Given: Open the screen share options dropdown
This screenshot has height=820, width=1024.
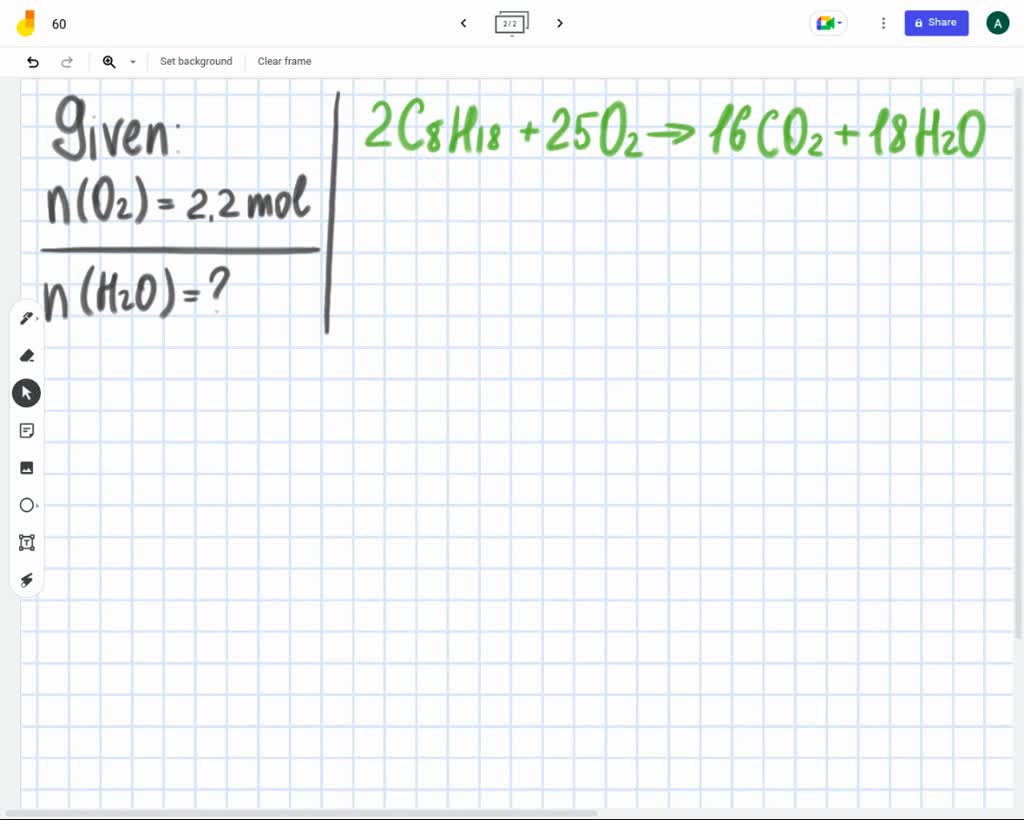Looking at the screenshot, I should [841, 22].
